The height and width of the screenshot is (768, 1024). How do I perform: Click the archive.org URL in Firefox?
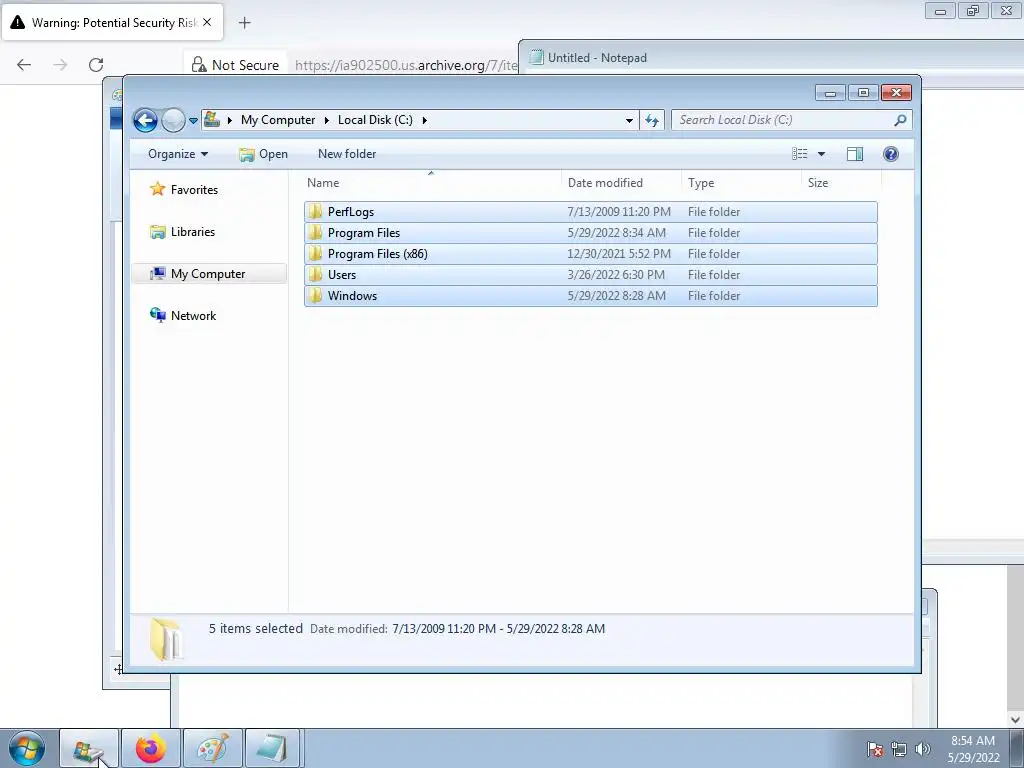click(x=406, y=65)
